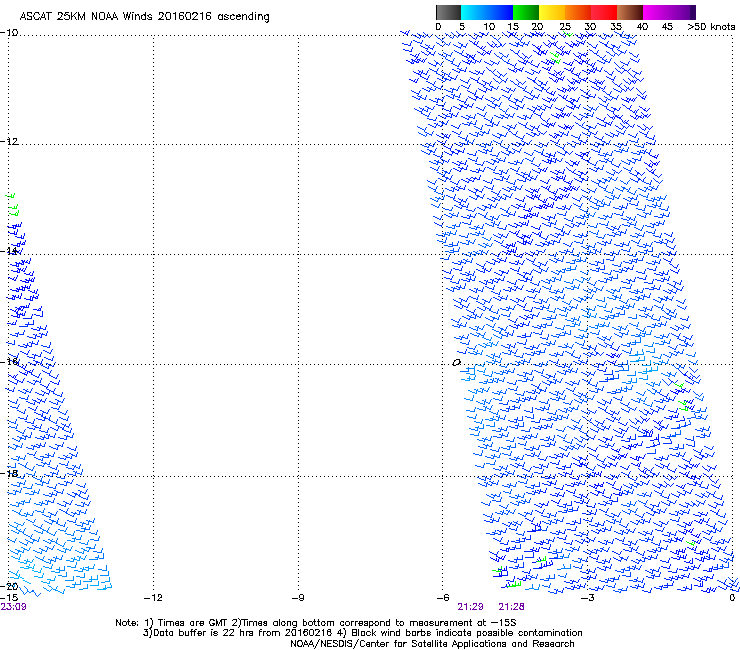Image resolution: width=740 pixels, height=650 pixels.
Task: Click the orange 25-30 knots legend color
Action: [x=578, y=12]
